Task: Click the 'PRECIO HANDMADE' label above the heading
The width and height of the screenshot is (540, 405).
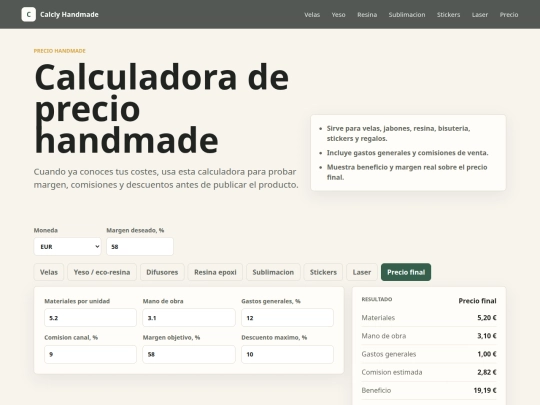Action: click(60, 51)
